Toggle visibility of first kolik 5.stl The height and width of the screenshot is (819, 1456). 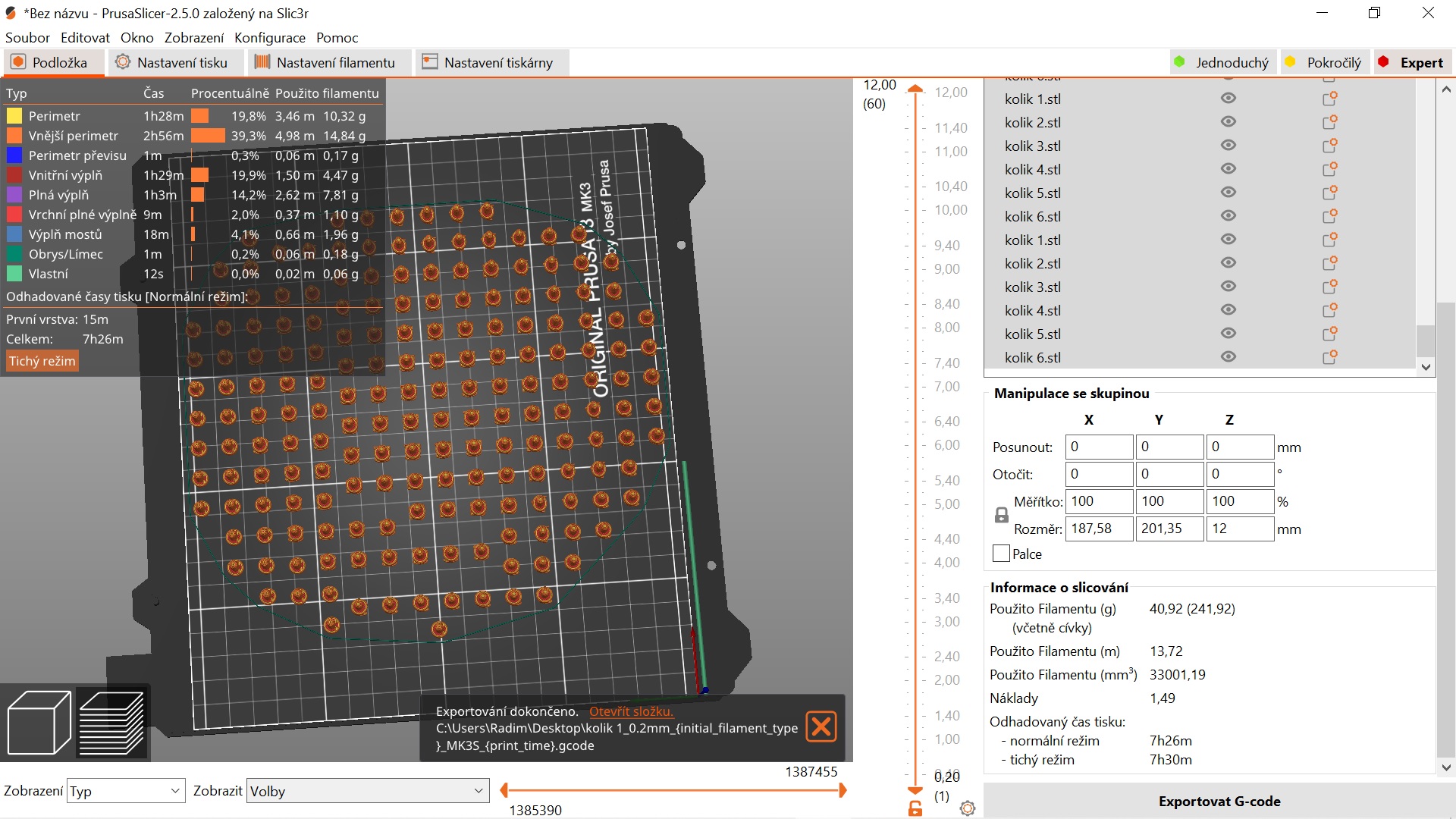point(1228,193)
